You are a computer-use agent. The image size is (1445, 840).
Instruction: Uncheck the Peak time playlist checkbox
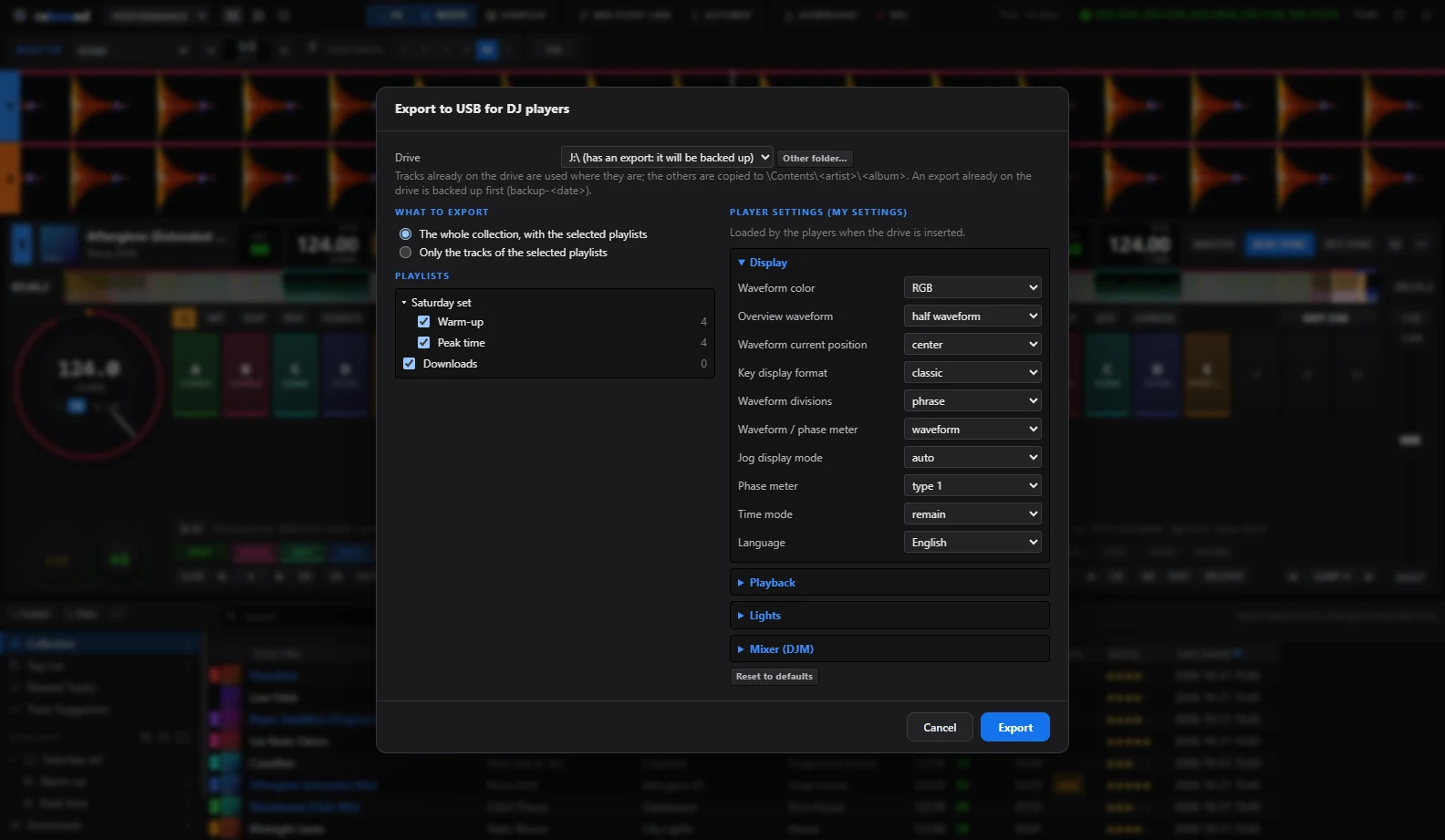tap(423, 343)
